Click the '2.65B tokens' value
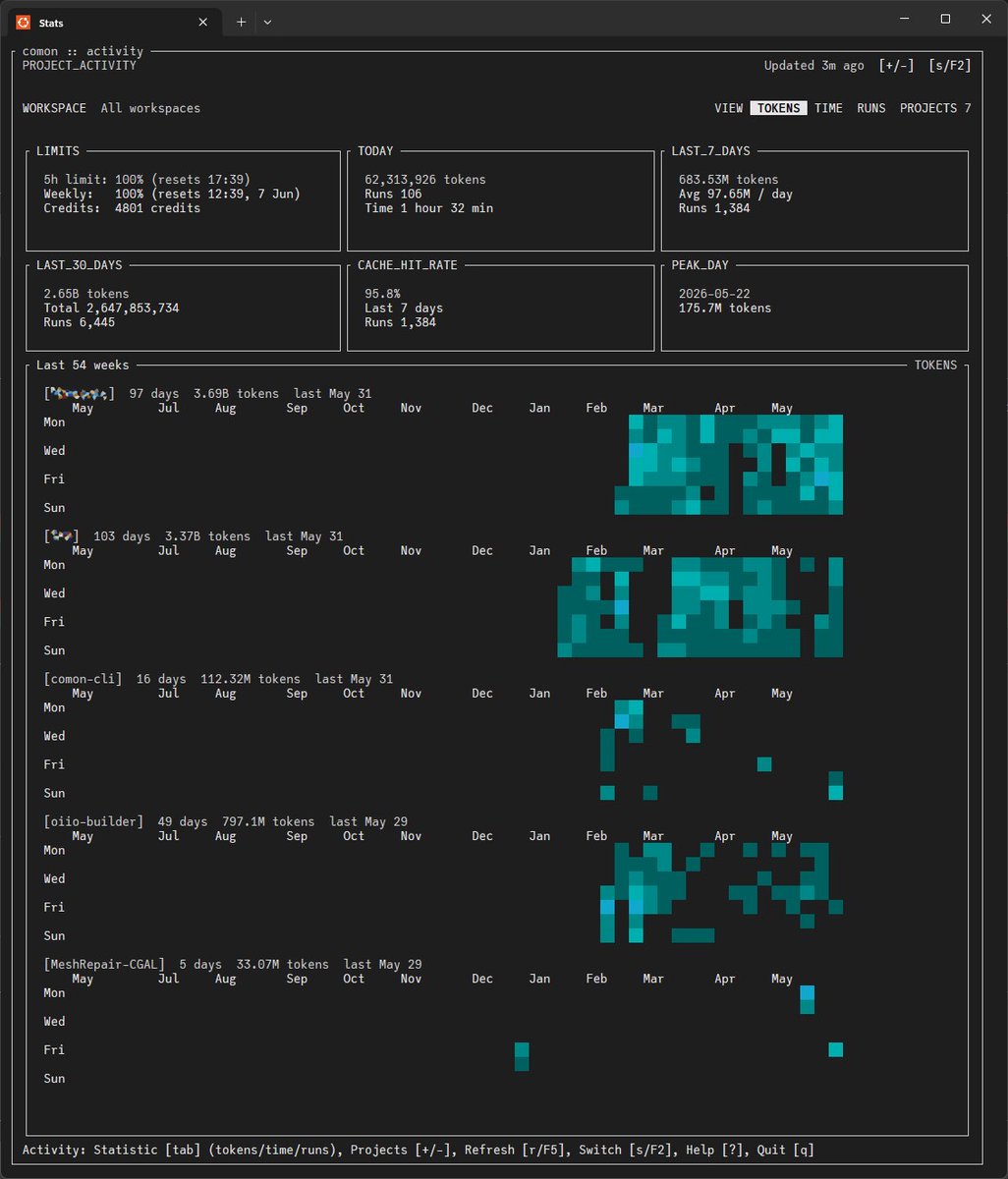The image size is (1008, 1179). pos(86,294)
